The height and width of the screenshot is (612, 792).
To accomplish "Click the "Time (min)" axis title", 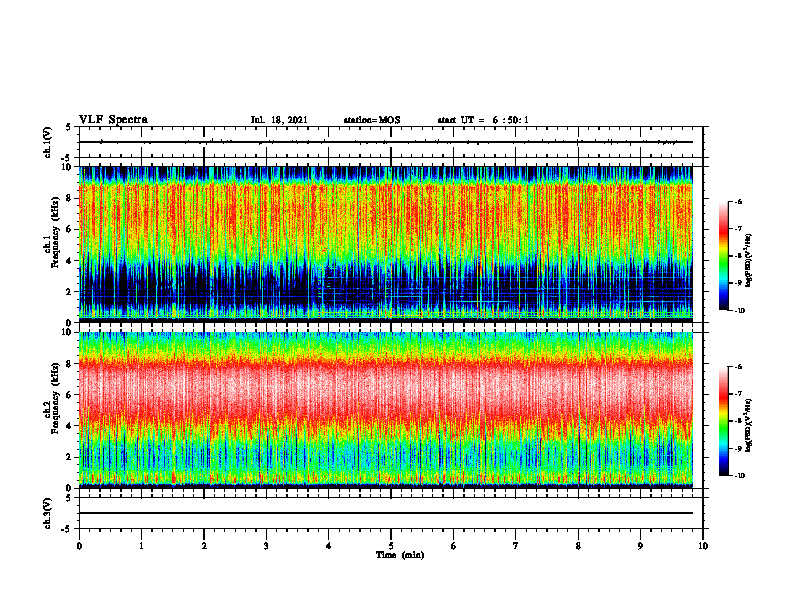I will (400, 555).
